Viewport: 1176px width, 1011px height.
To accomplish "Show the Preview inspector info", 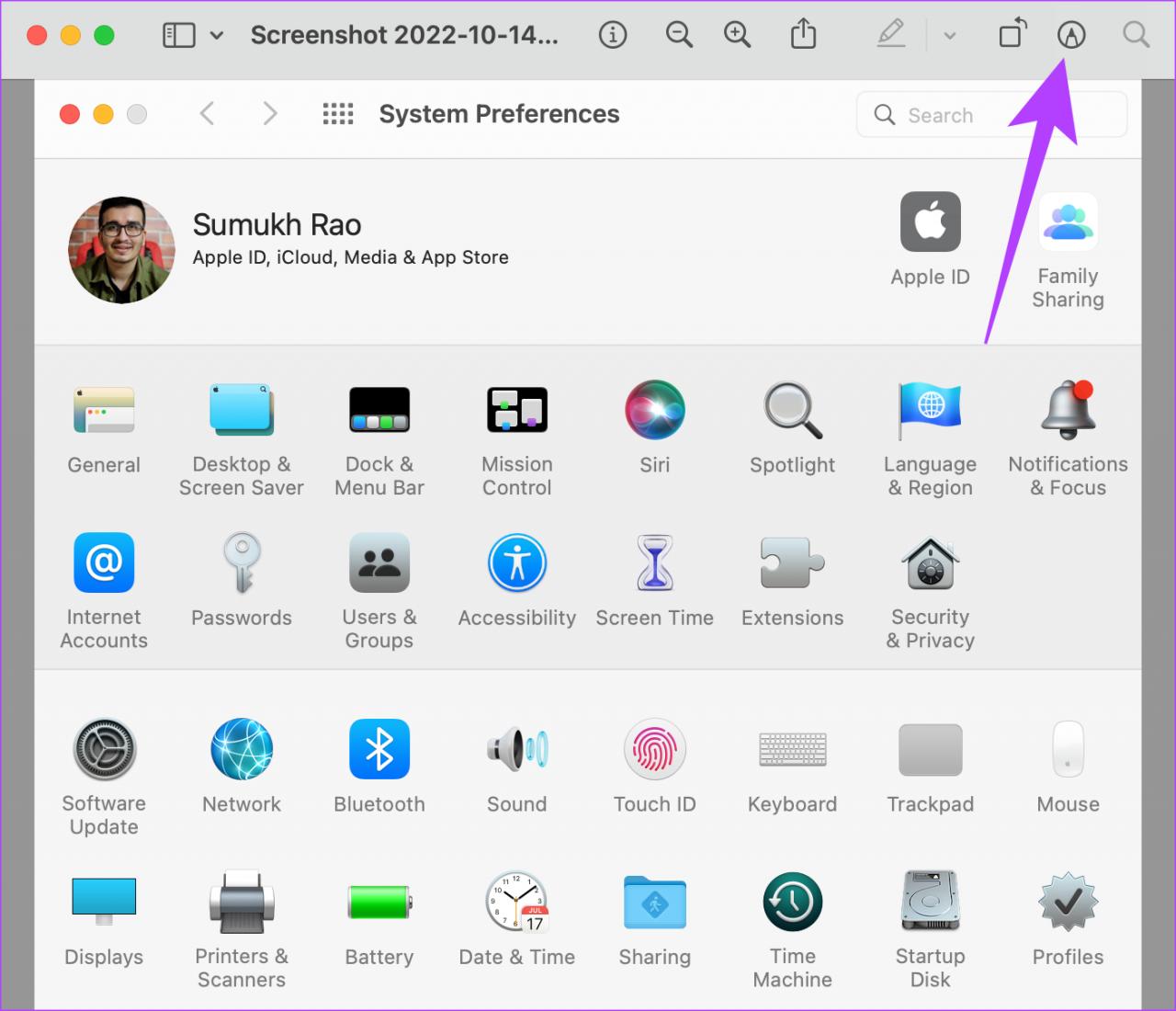I will tap(613, 35).
